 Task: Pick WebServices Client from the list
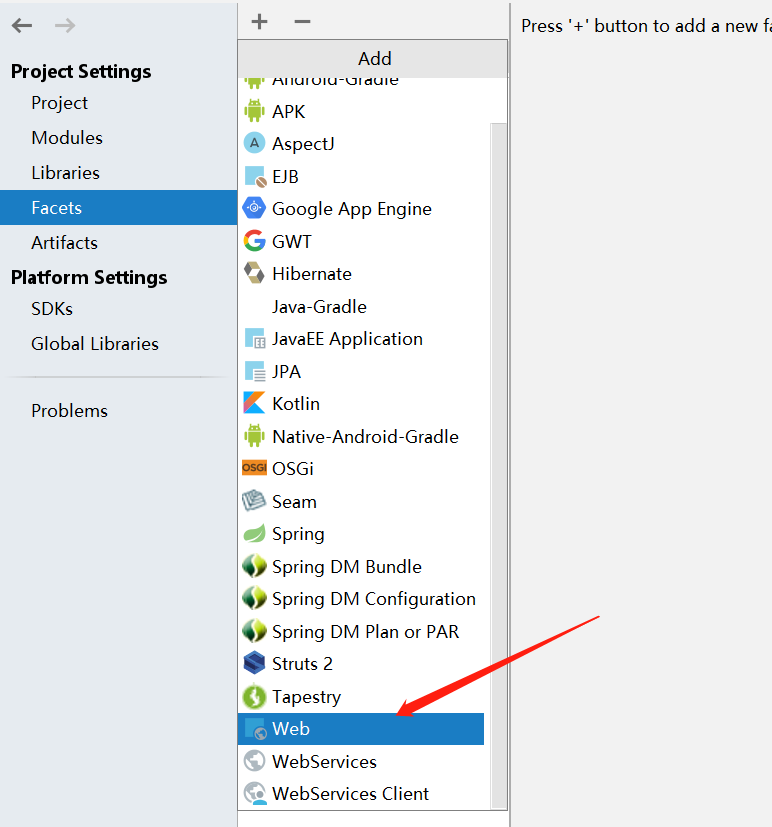tap(350, 794)
